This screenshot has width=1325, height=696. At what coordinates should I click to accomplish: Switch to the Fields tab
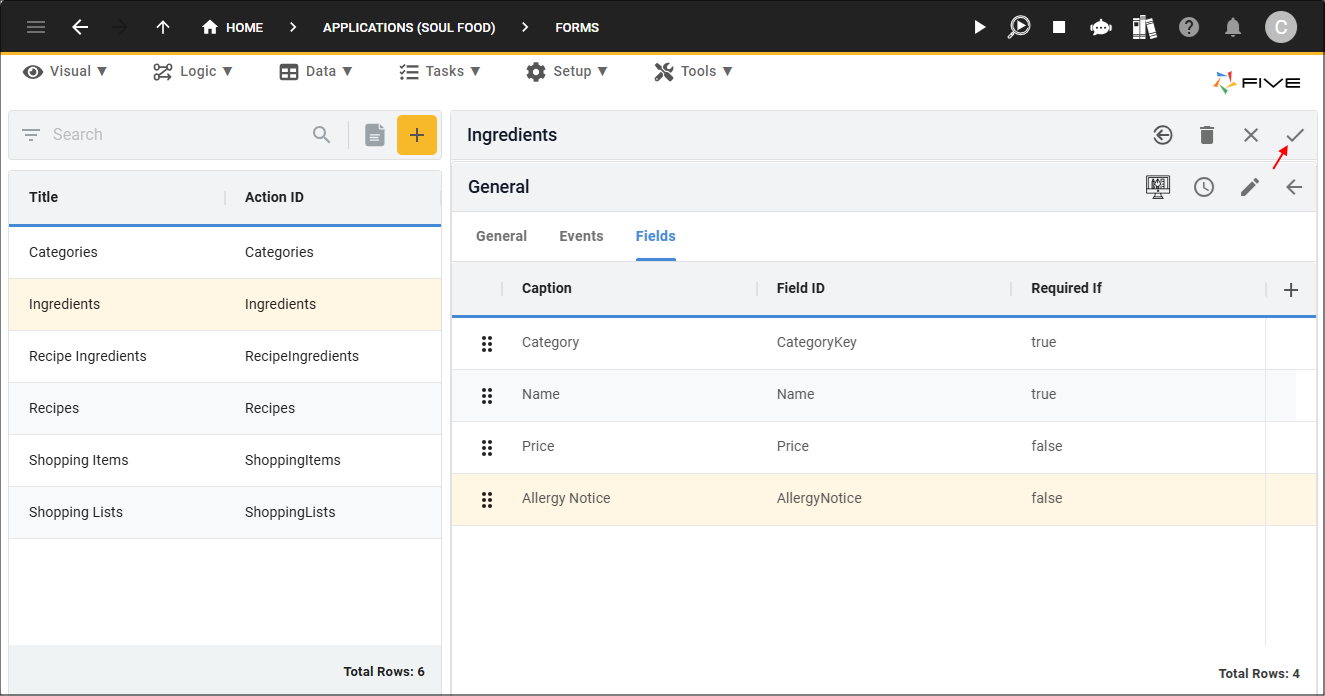656,236
